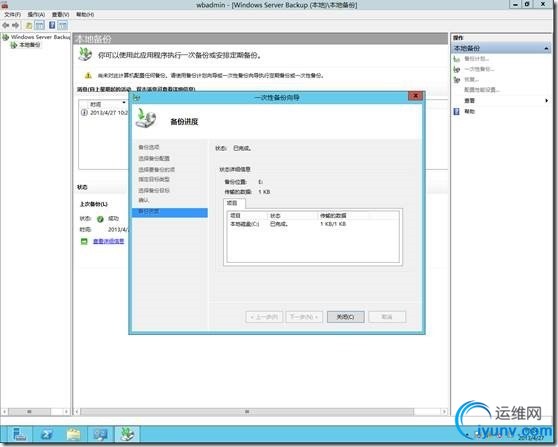Click the main pane scrollbar left arrow
Screen dimensions: 558x447
point(77,412)
